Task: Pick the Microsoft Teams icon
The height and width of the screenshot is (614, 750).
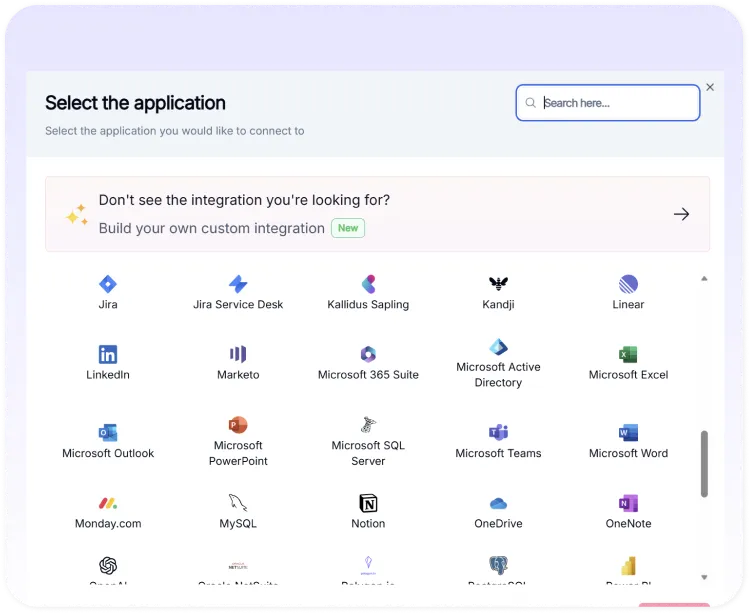Action: pos(498,432)
